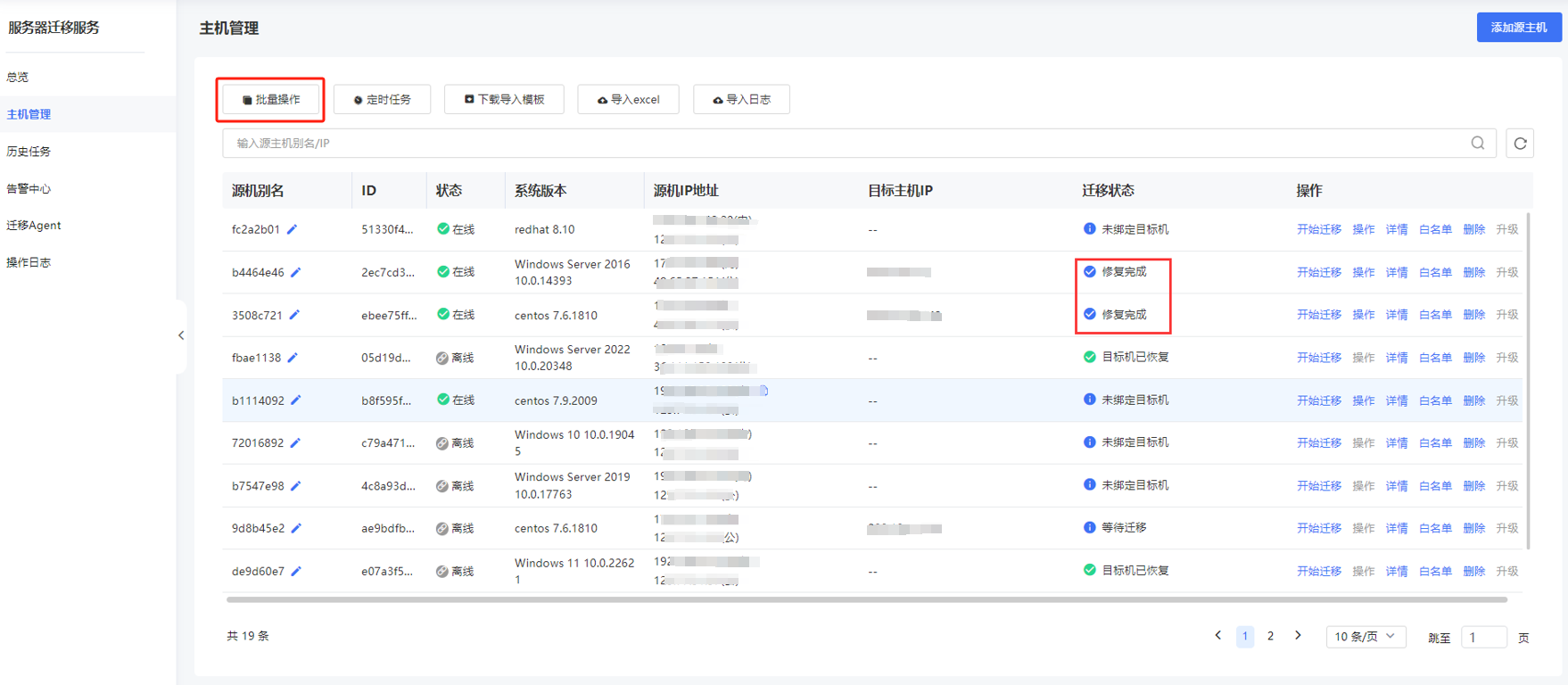Open 详情 for 3508c721
This screenshot has width=1568, height=685.
click(x=1397, y=315)
